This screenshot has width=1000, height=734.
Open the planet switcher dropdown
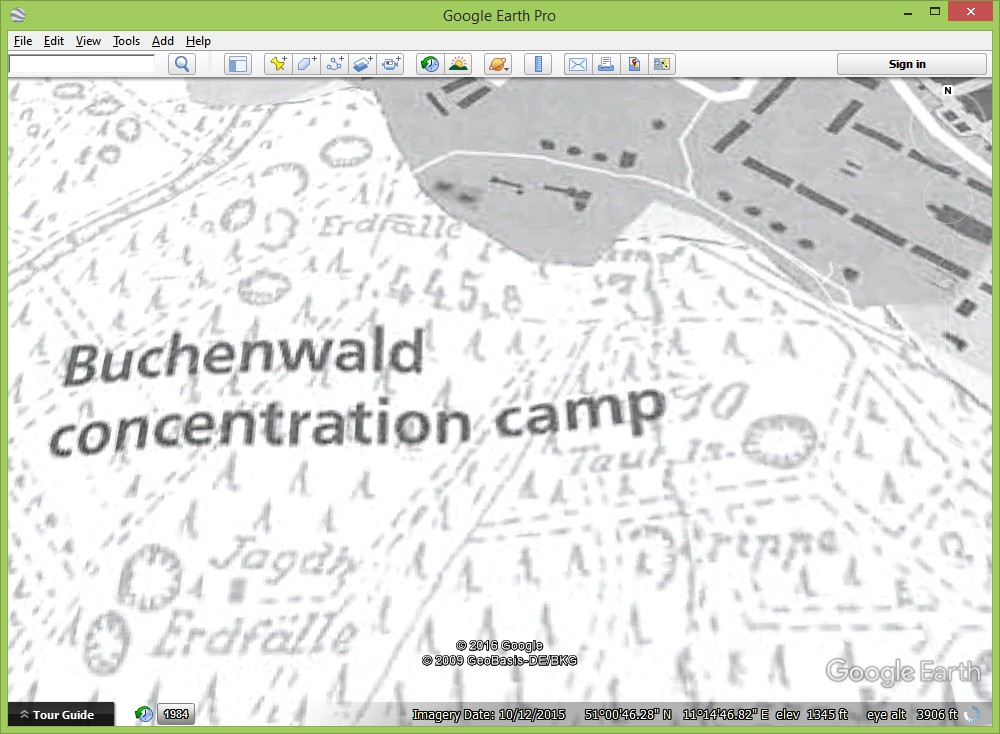click(497, 64)
